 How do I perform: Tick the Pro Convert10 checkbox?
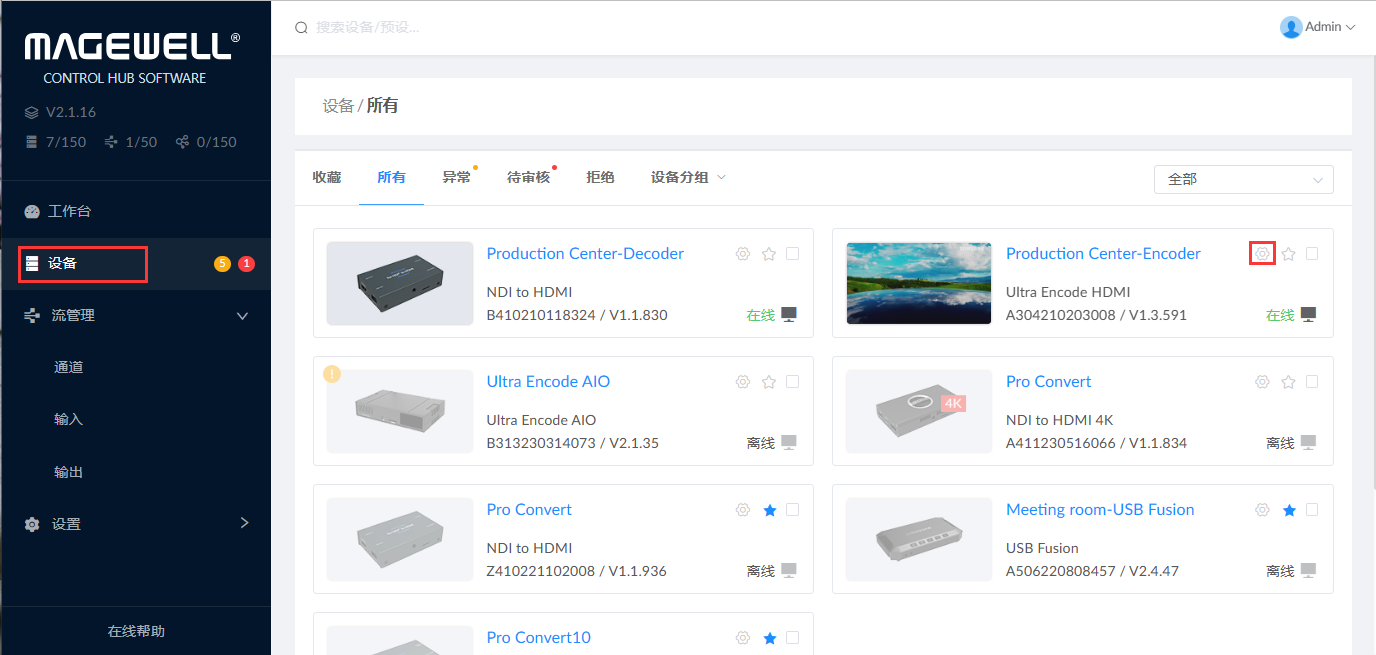[793, 638]
